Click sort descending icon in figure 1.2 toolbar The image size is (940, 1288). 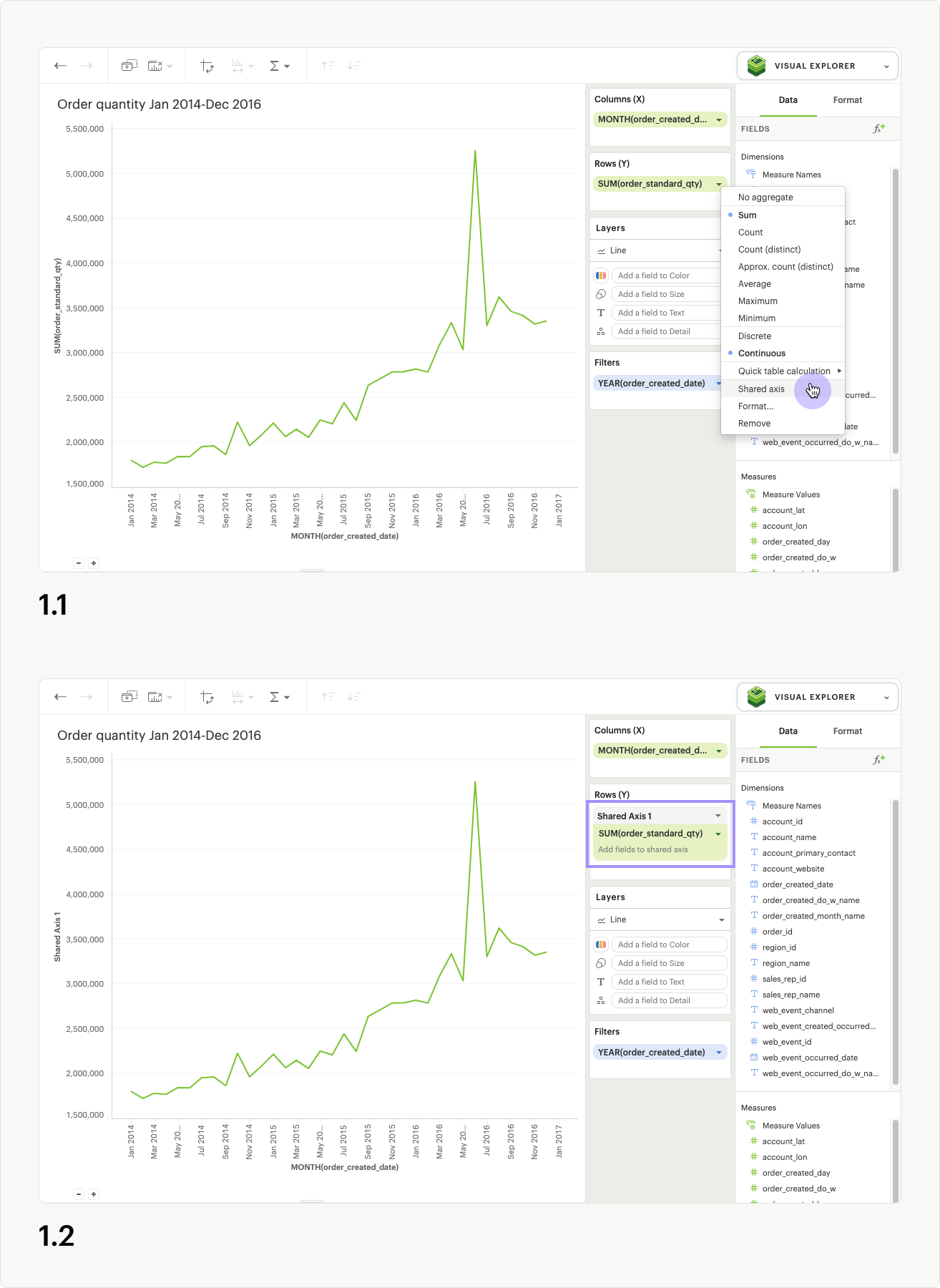[353, 697]
